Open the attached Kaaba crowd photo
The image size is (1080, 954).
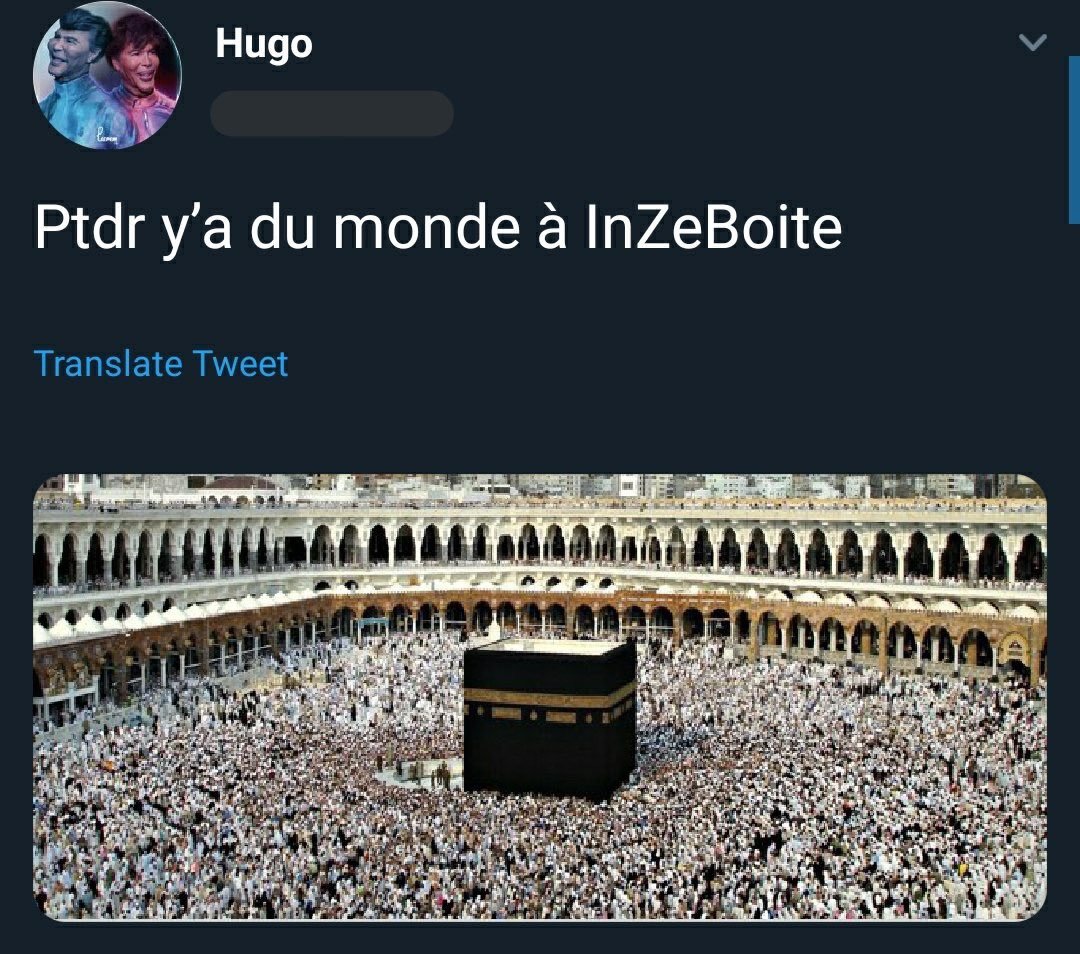[540, 696]
